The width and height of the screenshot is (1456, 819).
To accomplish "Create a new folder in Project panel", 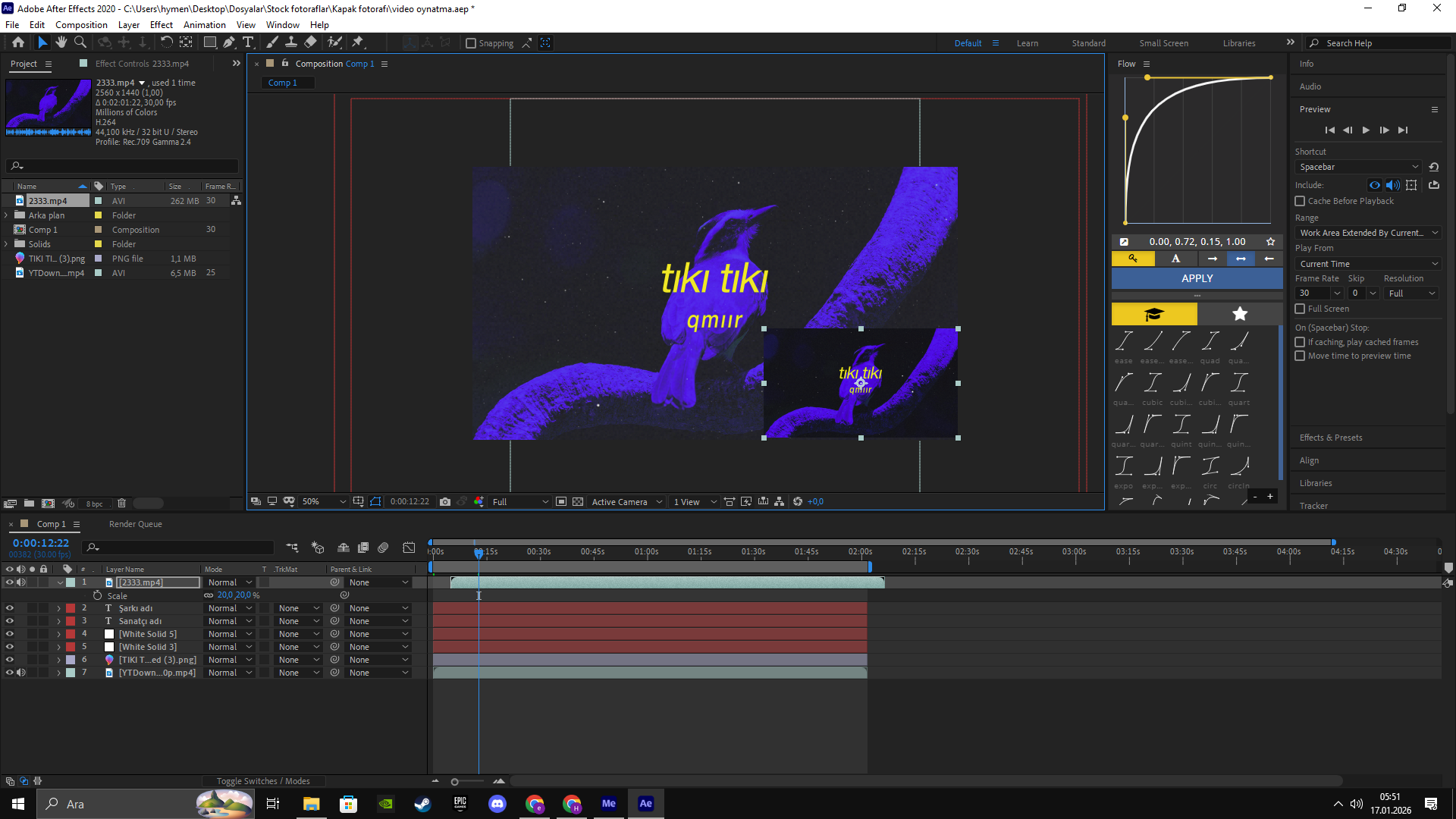I will (29, 504).
